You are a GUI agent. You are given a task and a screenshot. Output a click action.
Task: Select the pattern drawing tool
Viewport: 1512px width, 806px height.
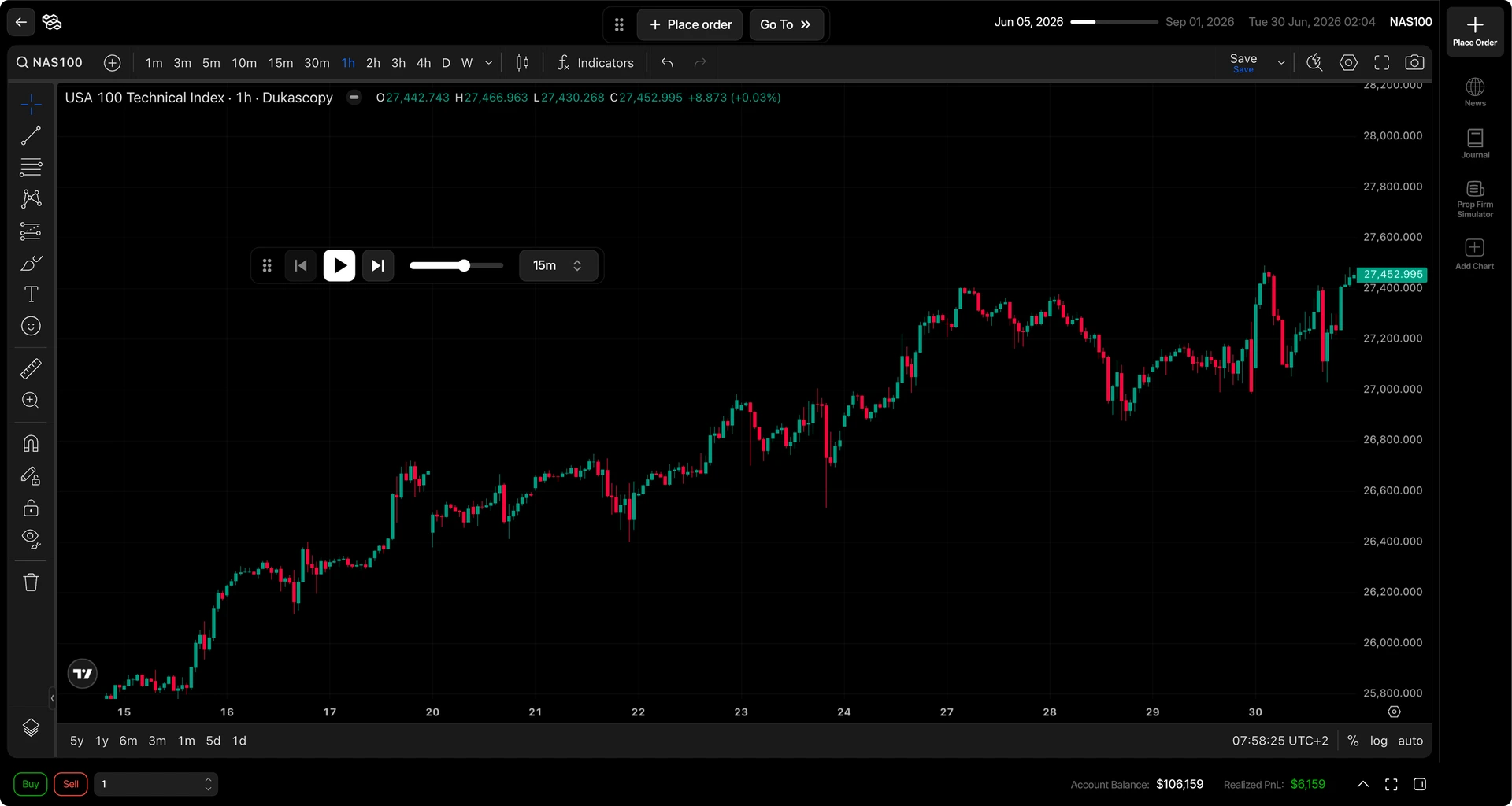point(31,198)
